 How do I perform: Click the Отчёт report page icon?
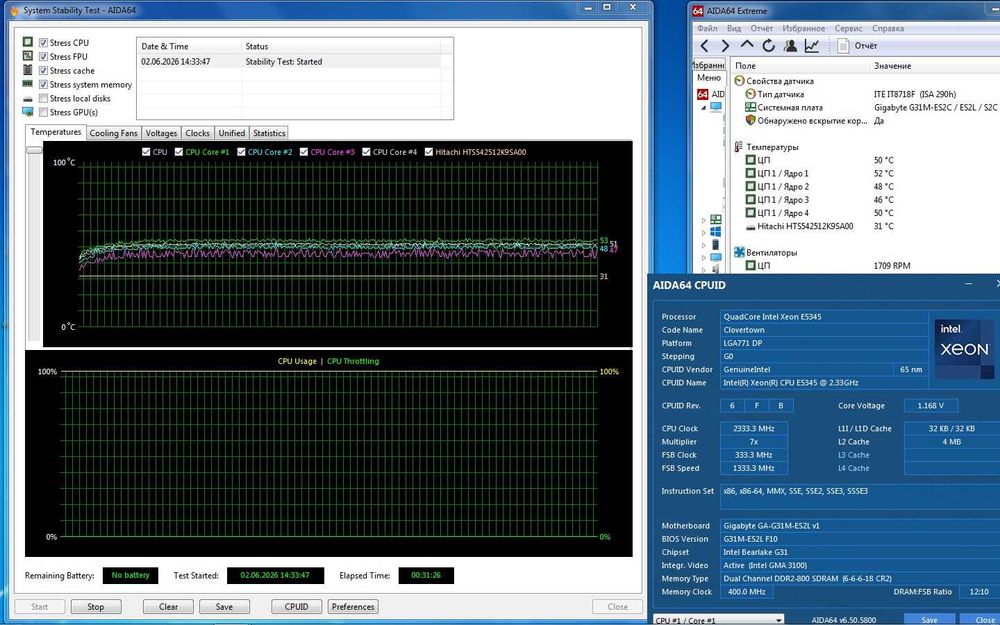pos(843,46)
